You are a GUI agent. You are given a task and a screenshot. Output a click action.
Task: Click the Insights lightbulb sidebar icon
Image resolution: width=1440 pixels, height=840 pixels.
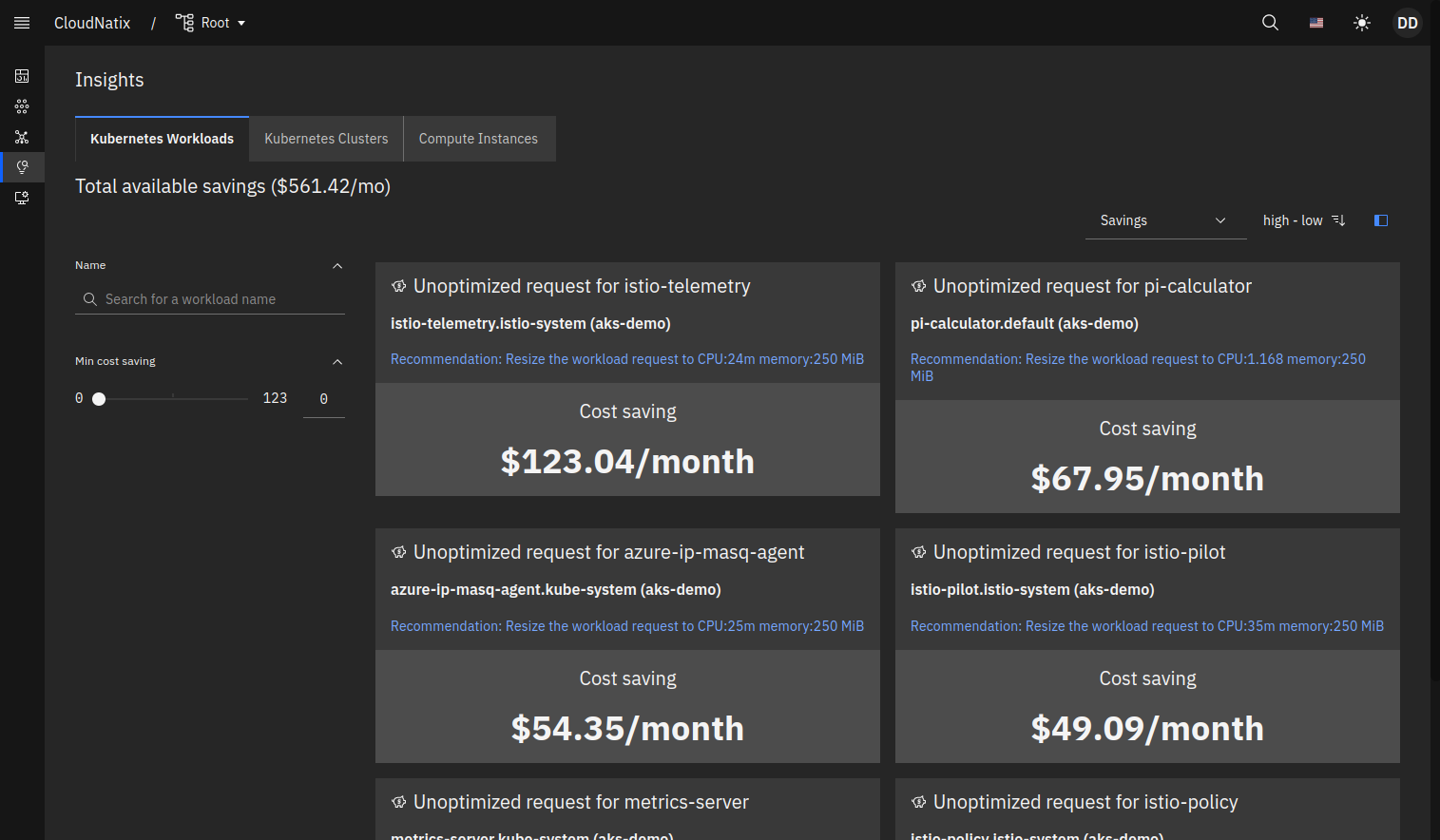tap(22, 167)
